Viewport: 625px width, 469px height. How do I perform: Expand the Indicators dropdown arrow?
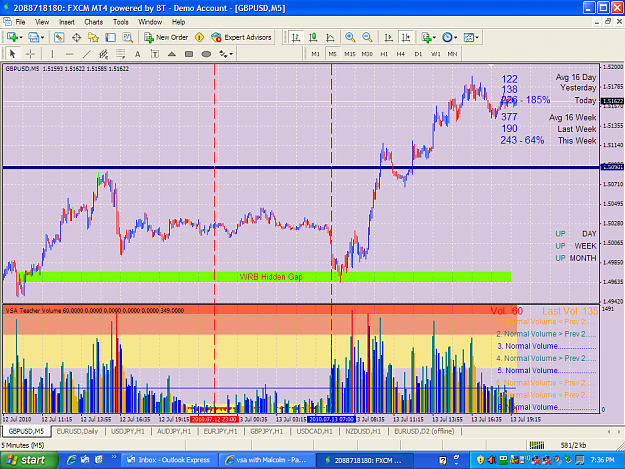(x=434, y=37)
